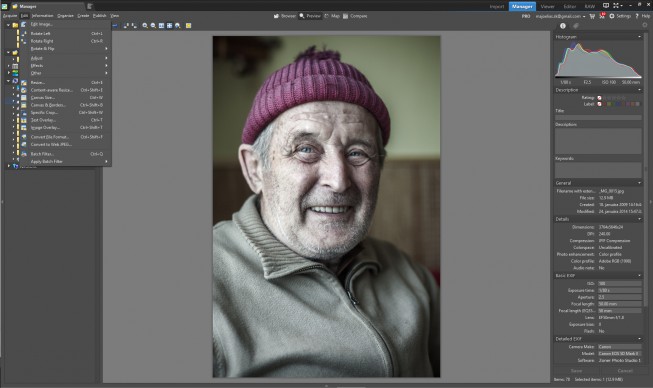Collapse the Details section
653x388 pixels.
click(x=639, y=219)
